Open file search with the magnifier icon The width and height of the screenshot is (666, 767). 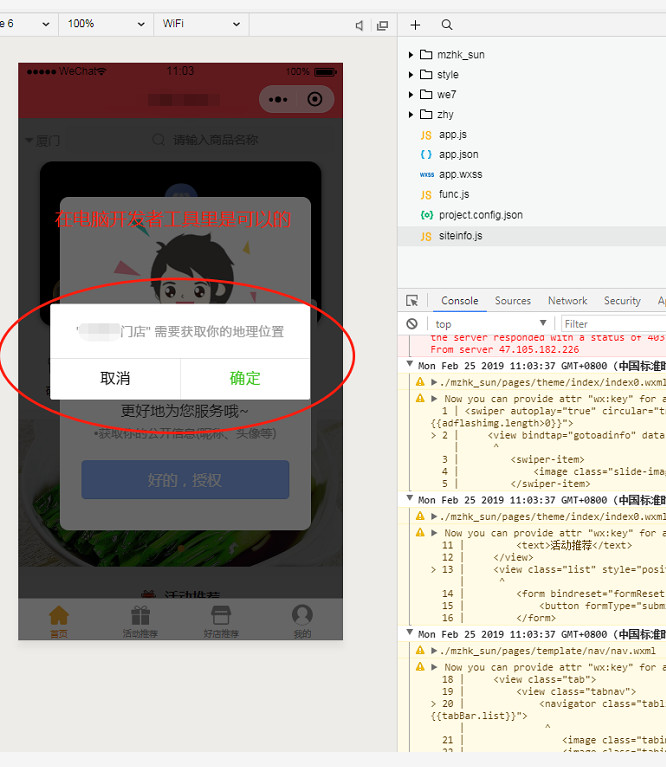(446, 25)
